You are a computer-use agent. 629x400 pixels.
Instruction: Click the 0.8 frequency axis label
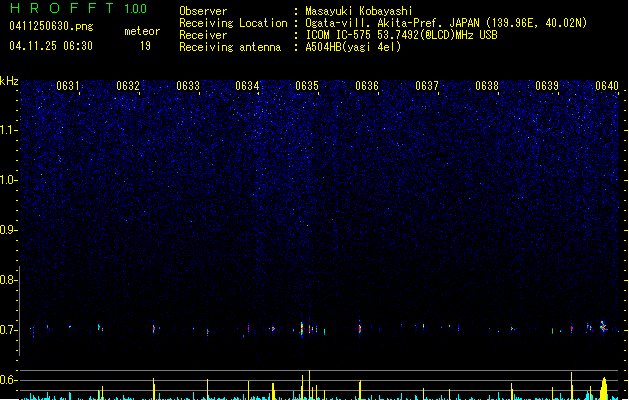tap(8, 280)
